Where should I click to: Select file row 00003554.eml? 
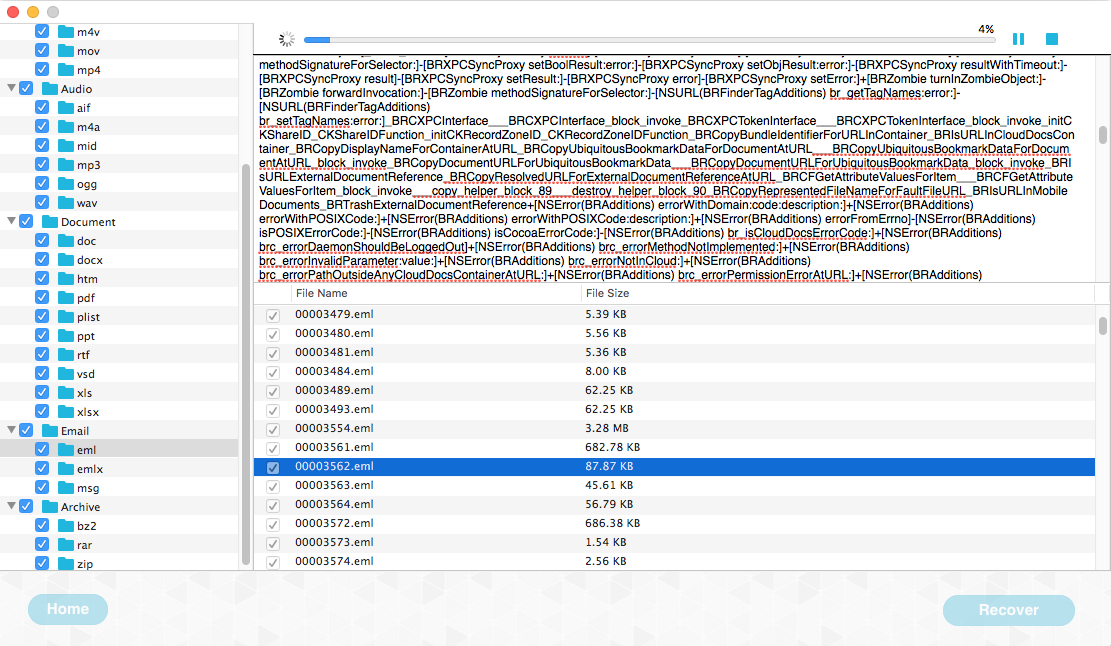(675, 428)
